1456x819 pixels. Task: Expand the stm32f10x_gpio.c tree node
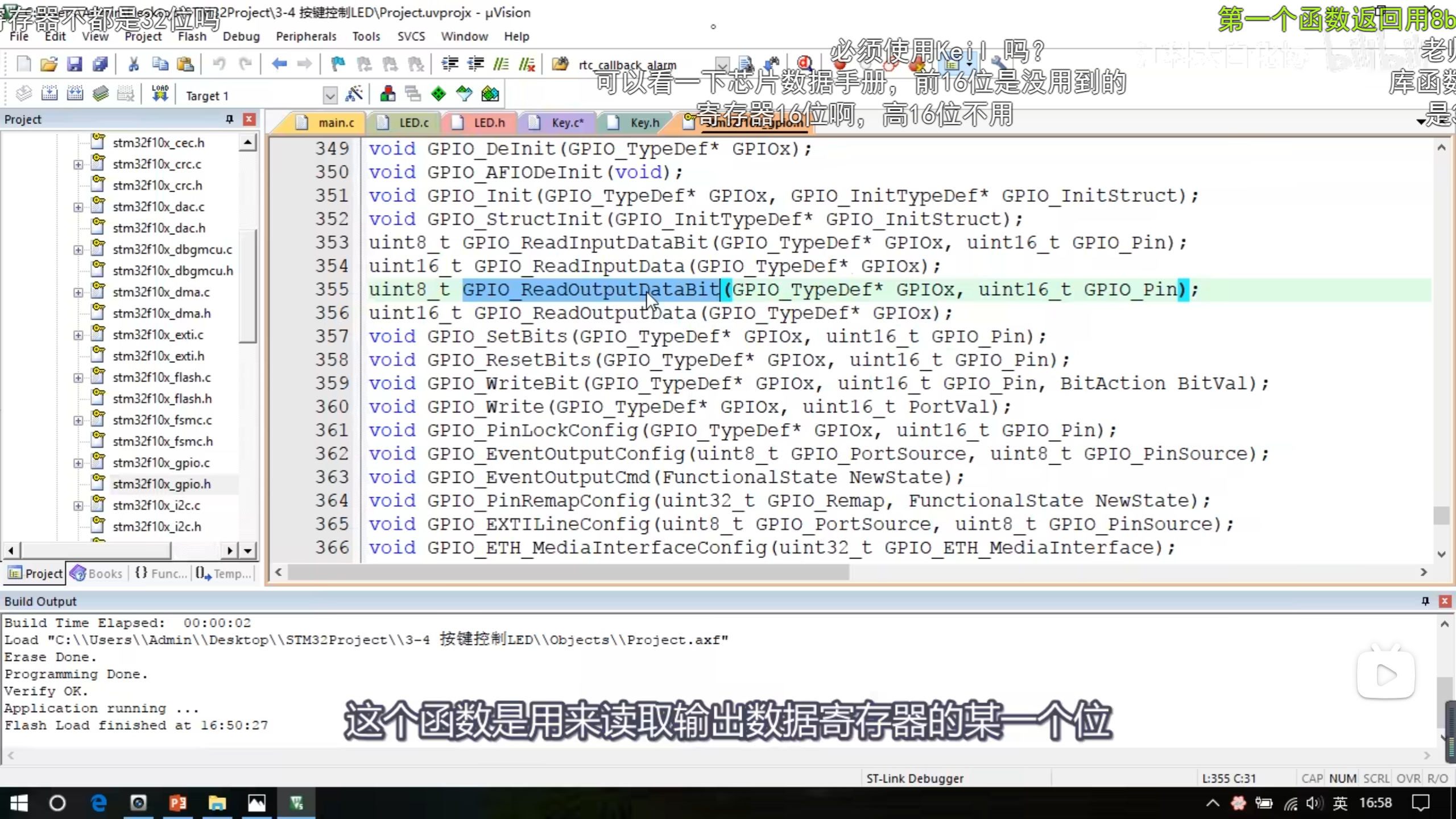pos(78,463)
